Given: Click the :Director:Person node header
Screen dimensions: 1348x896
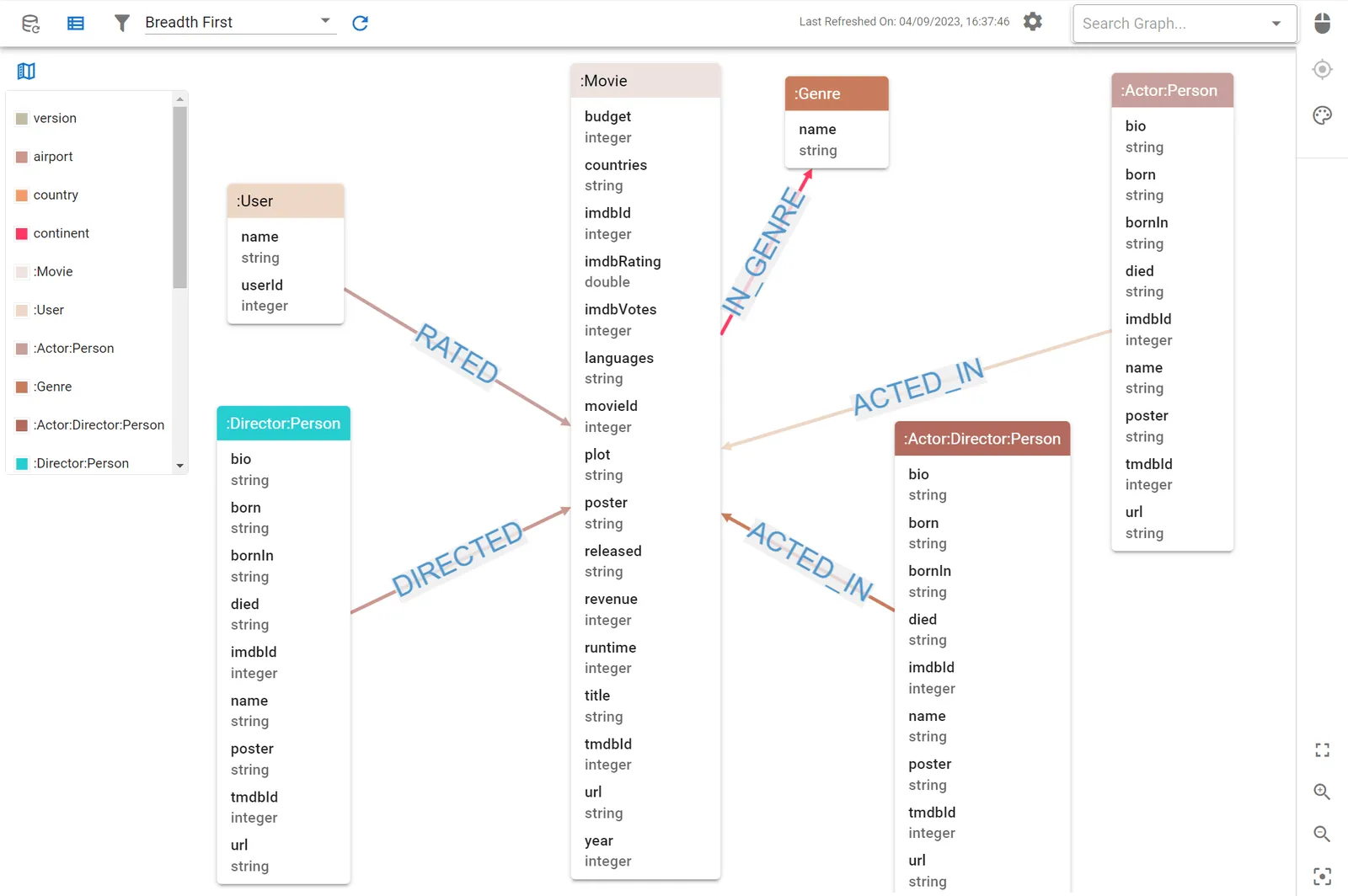Looking at the screenshot, I should click(x=283, y=424).
